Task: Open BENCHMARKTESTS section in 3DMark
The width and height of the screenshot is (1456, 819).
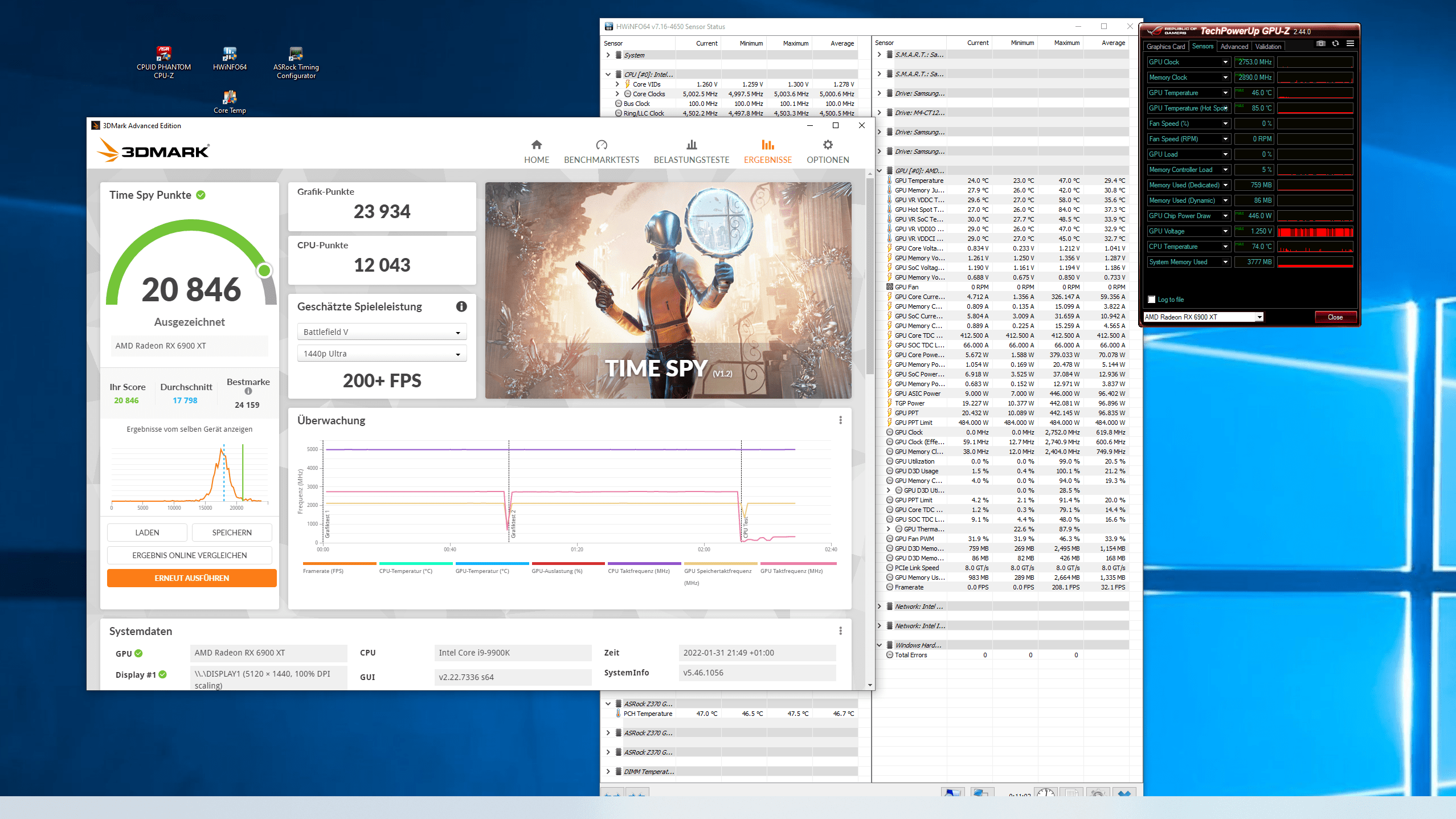Action: [x=602, y=151]
